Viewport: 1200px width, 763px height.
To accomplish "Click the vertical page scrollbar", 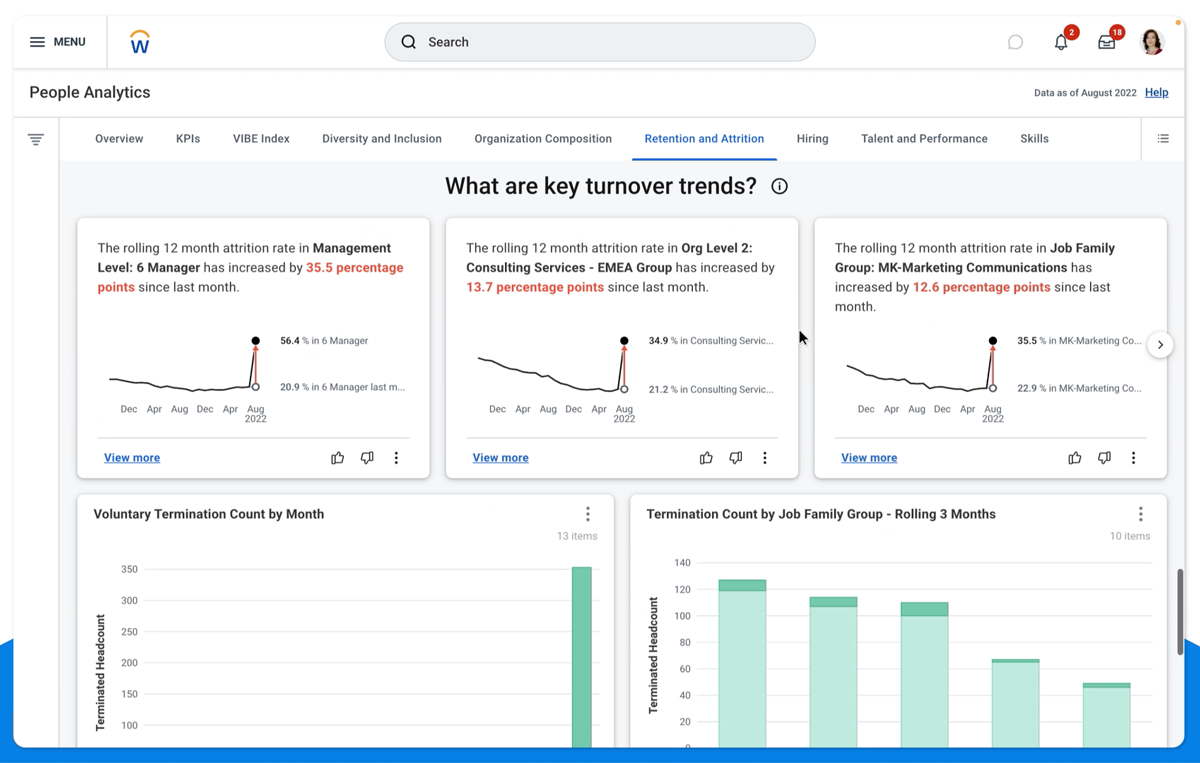I will point(1180,610).
